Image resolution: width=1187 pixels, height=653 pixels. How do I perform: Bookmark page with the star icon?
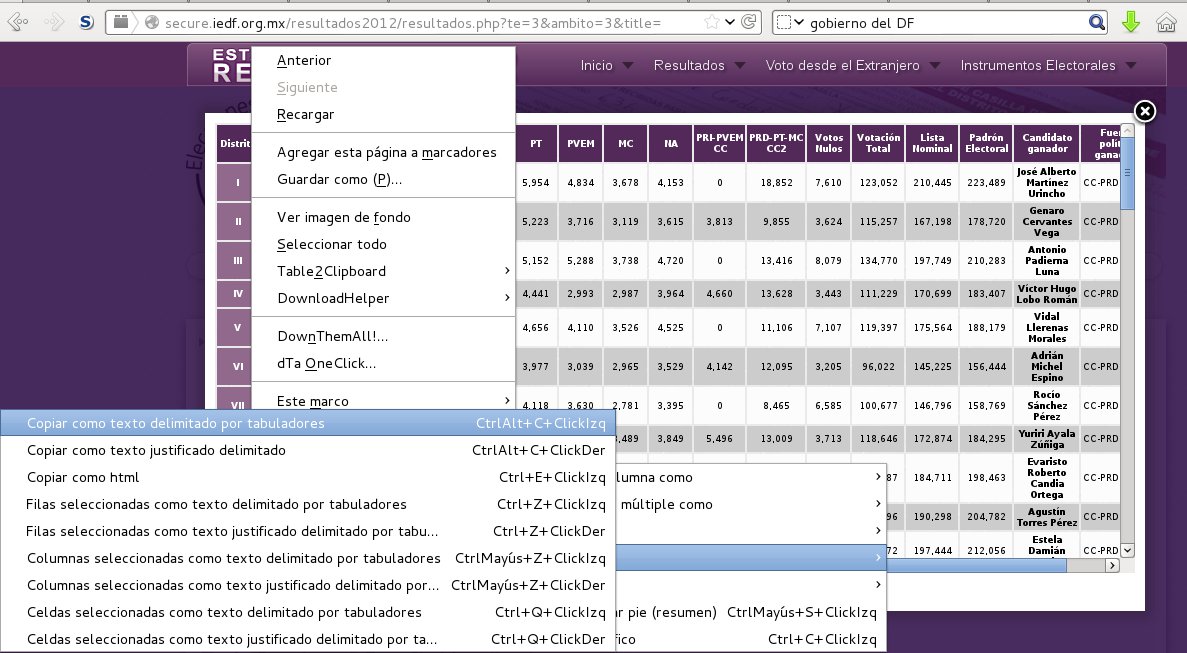[711, 22]
